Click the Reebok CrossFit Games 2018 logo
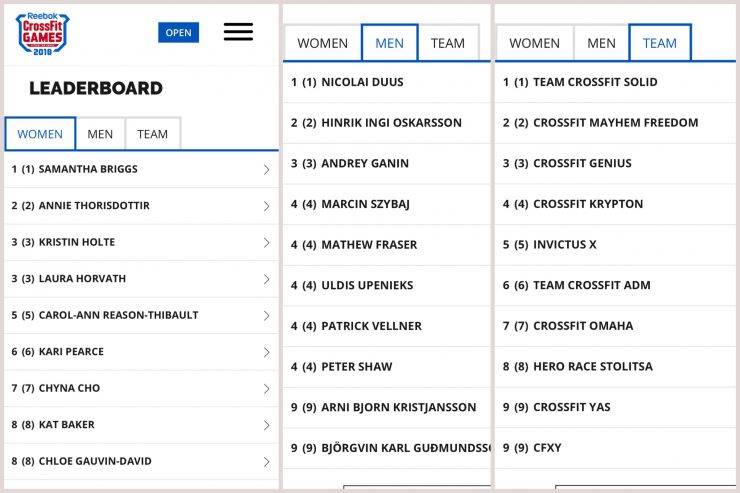 42,33
